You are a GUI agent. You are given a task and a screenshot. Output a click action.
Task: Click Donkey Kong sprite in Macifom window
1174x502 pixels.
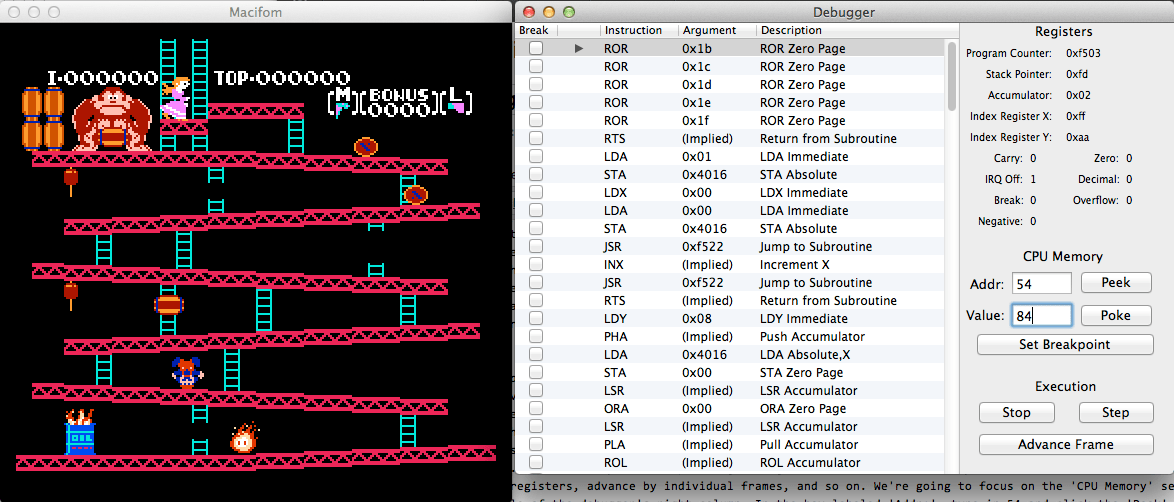(x=110, y=118)
